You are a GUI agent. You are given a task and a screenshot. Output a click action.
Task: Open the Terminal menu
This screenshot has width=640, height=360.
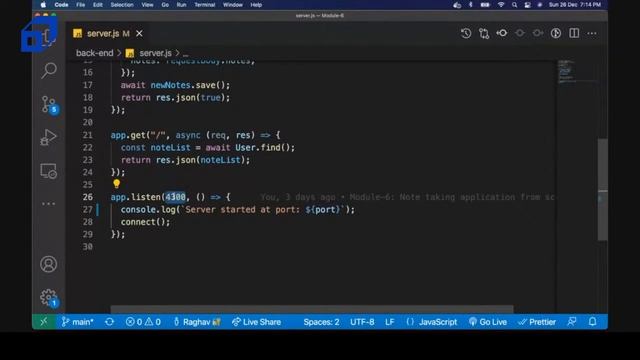[204, 5]
